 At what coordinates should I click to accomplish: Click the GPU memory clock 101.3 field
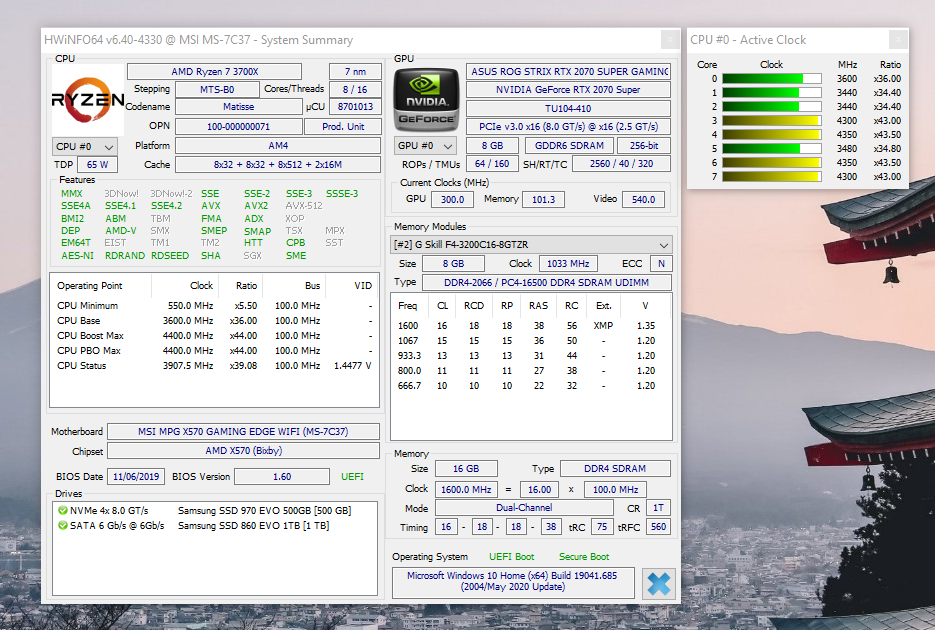(543, 200)
